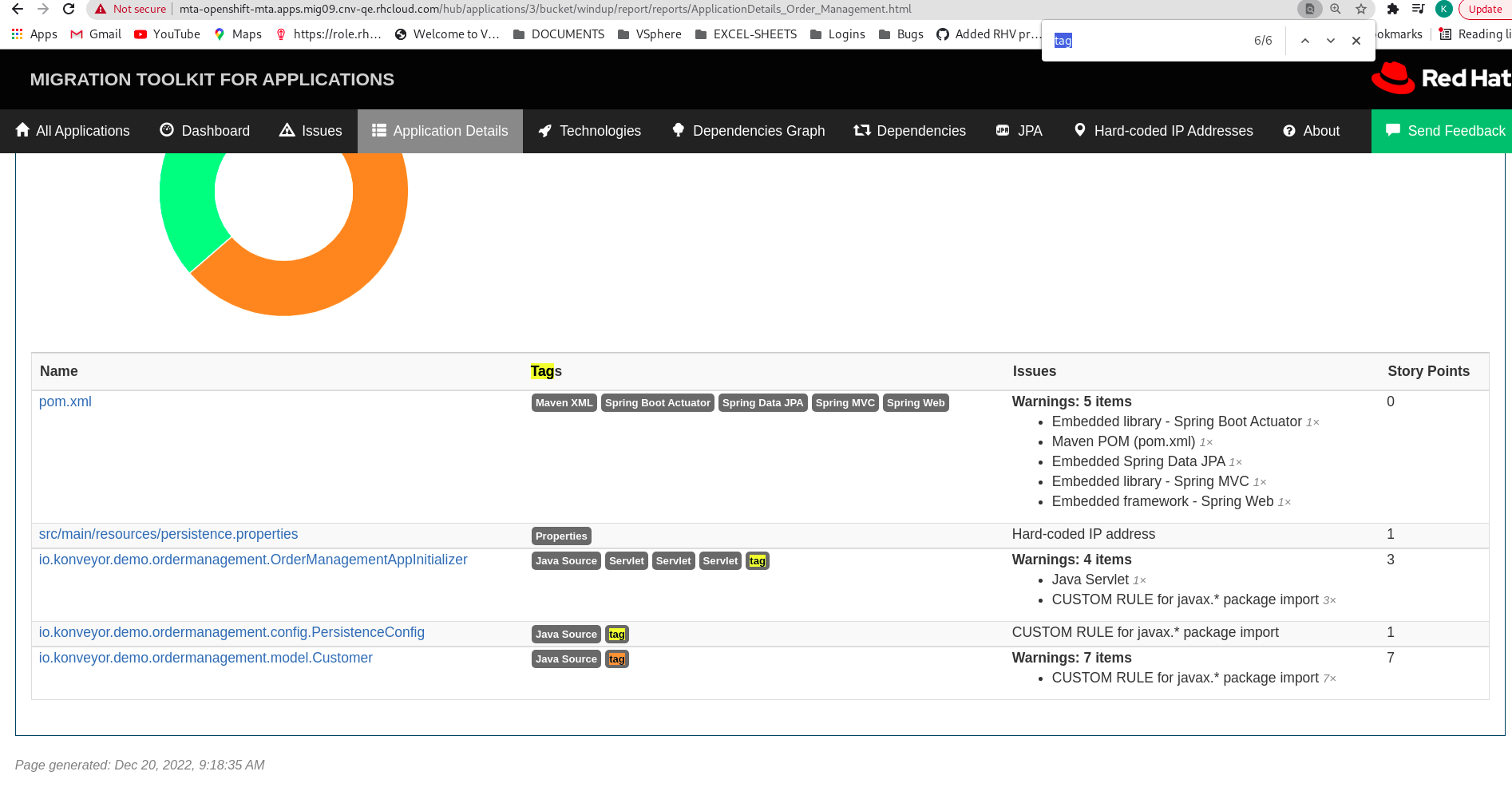Open the Apps bookmark shortcut

[x=34, y=34]
